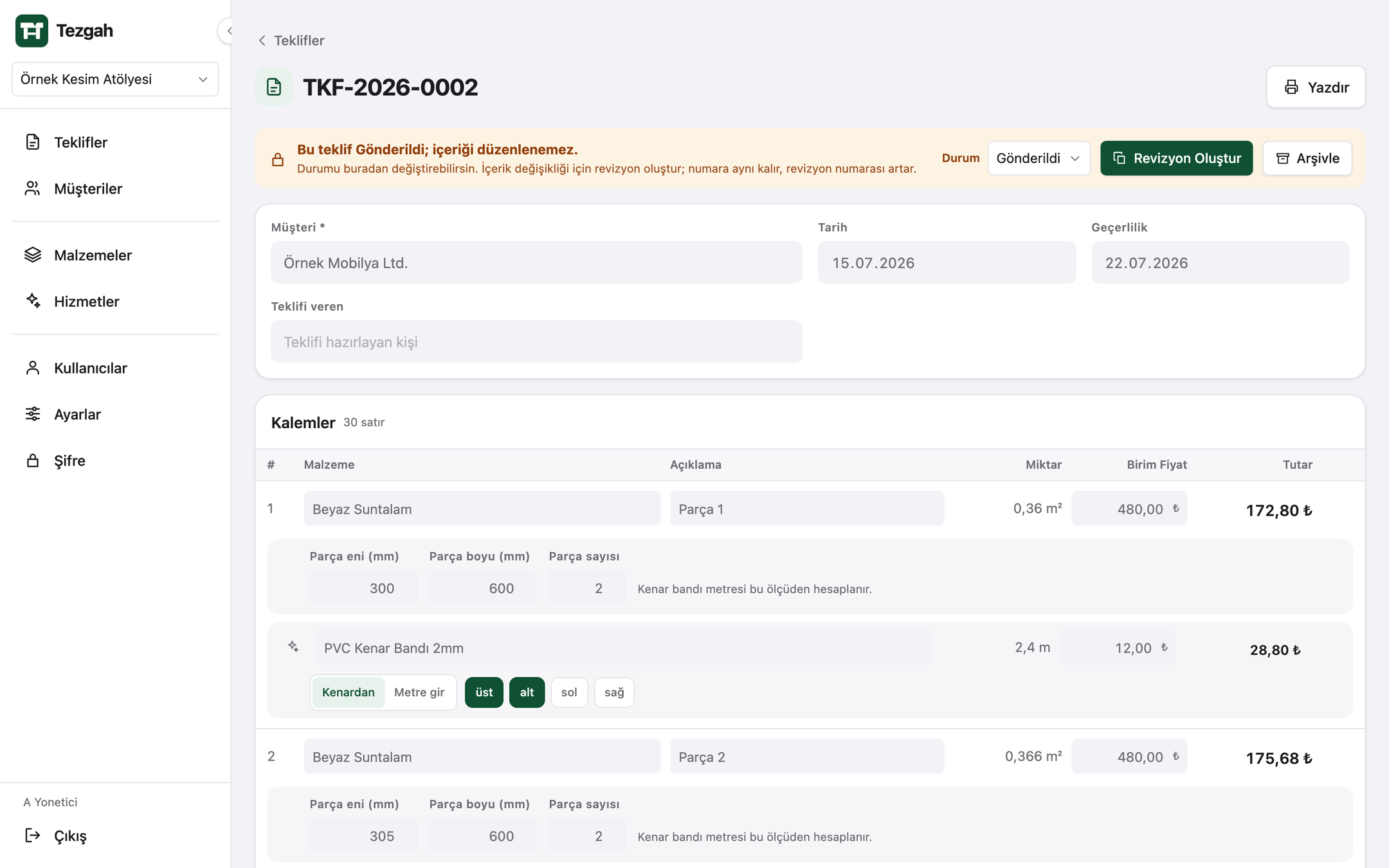The height and width of the screenshot is (868, 1389).
Task: Click the PVC Kenar Bandı 2mm field
Action: pos(624,647)
